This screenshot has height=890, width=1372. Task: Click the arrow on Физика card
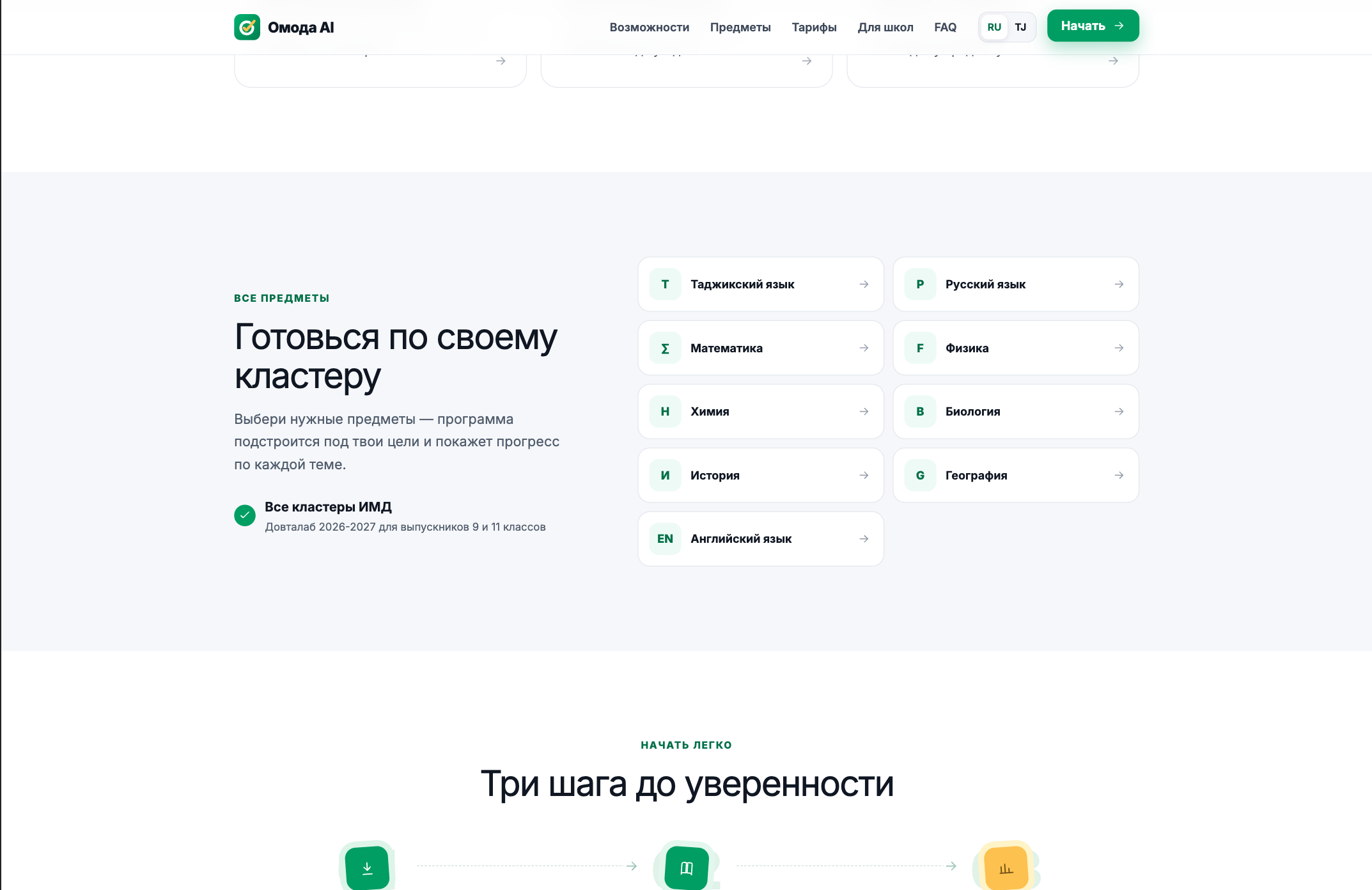(x=1119, y=348)
